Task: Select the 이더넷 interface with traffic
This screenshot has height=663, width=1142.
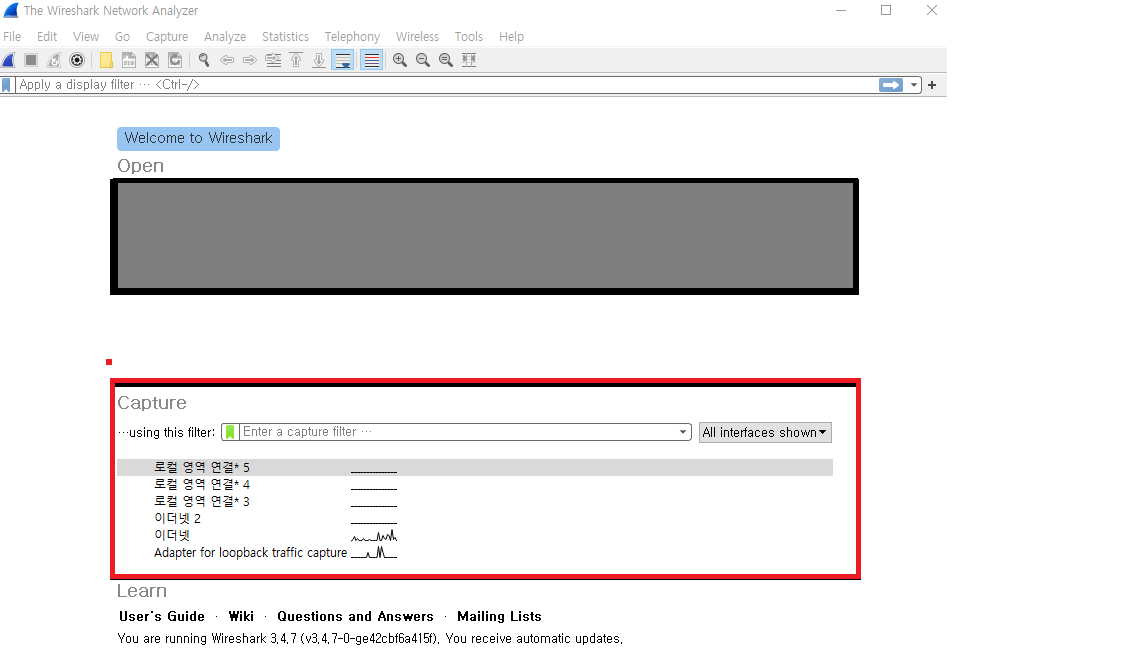Action: (475, 536)
